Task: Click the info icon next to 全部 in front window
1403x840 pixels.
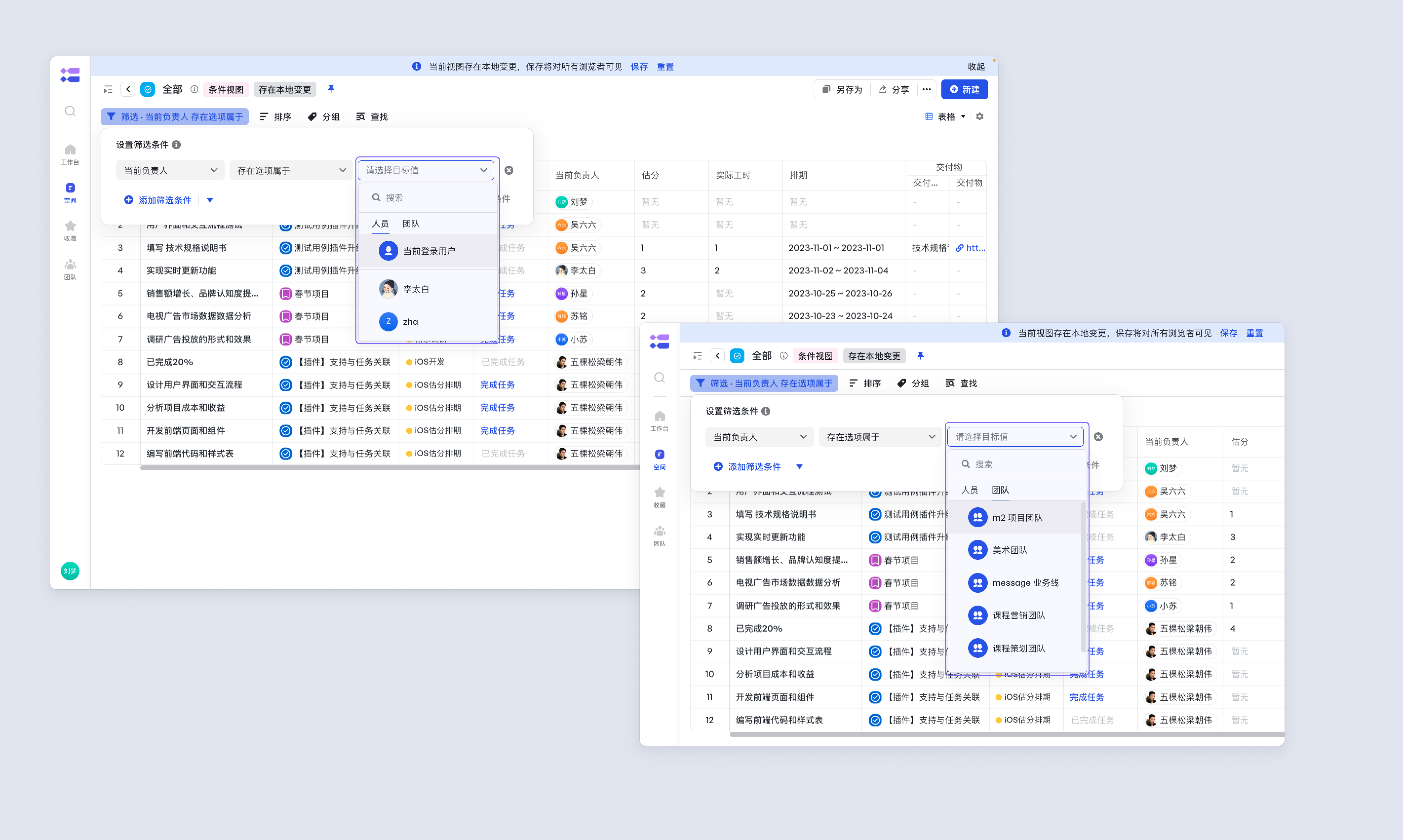Action: pos(784,356)
